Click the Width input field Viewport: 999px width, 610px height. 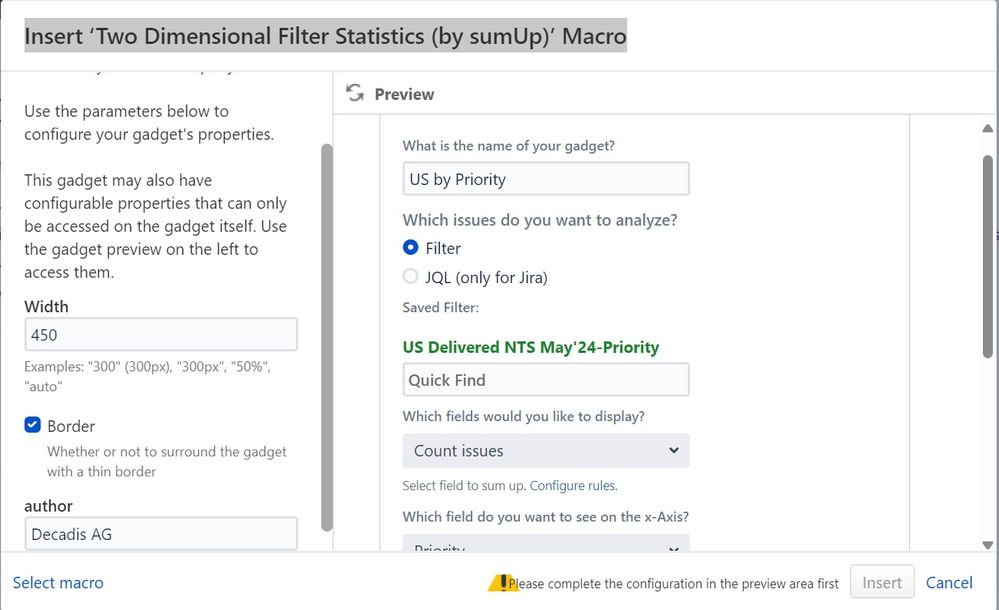point(161,334)
